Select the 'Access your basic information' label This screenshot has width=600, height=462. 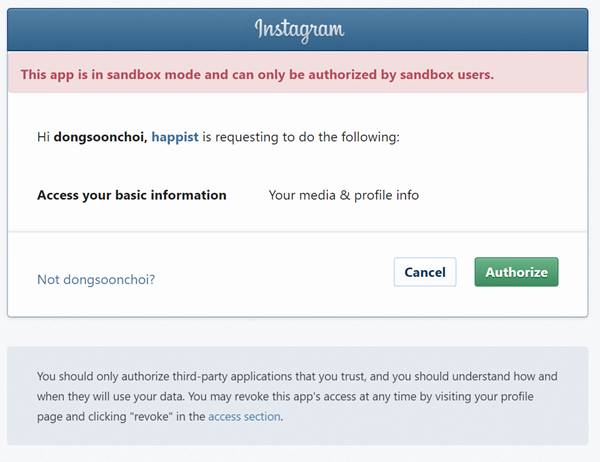[x=131, y=195]
